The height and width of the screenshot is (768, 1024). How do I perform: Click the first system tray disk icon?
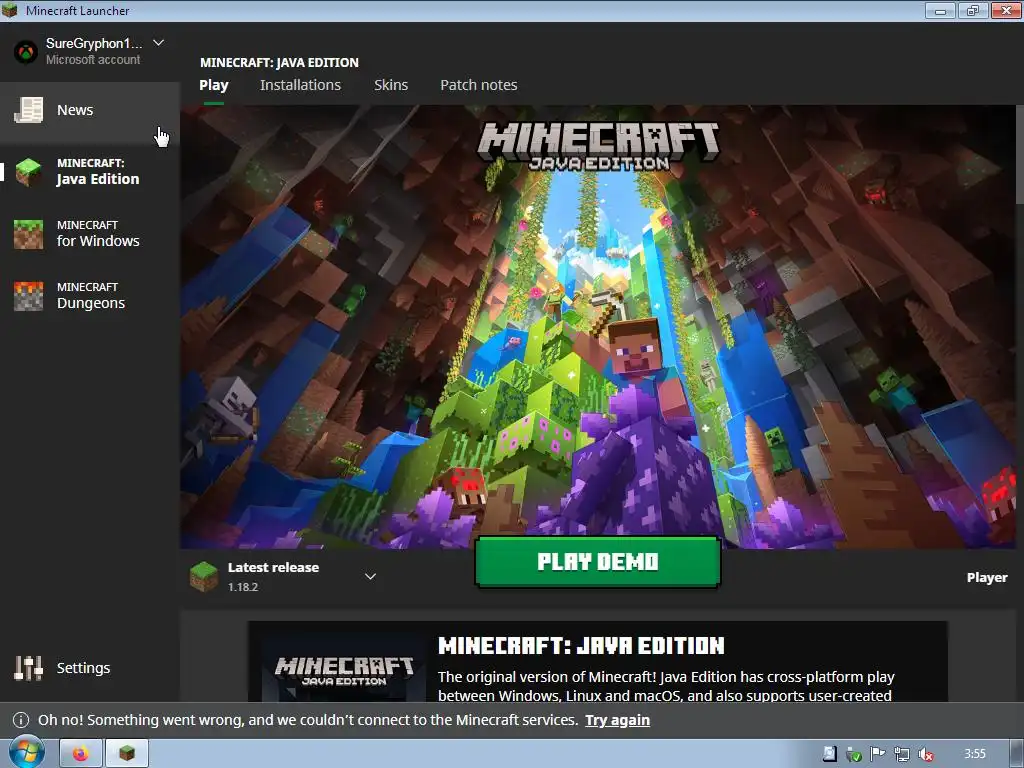pos(829,754)
